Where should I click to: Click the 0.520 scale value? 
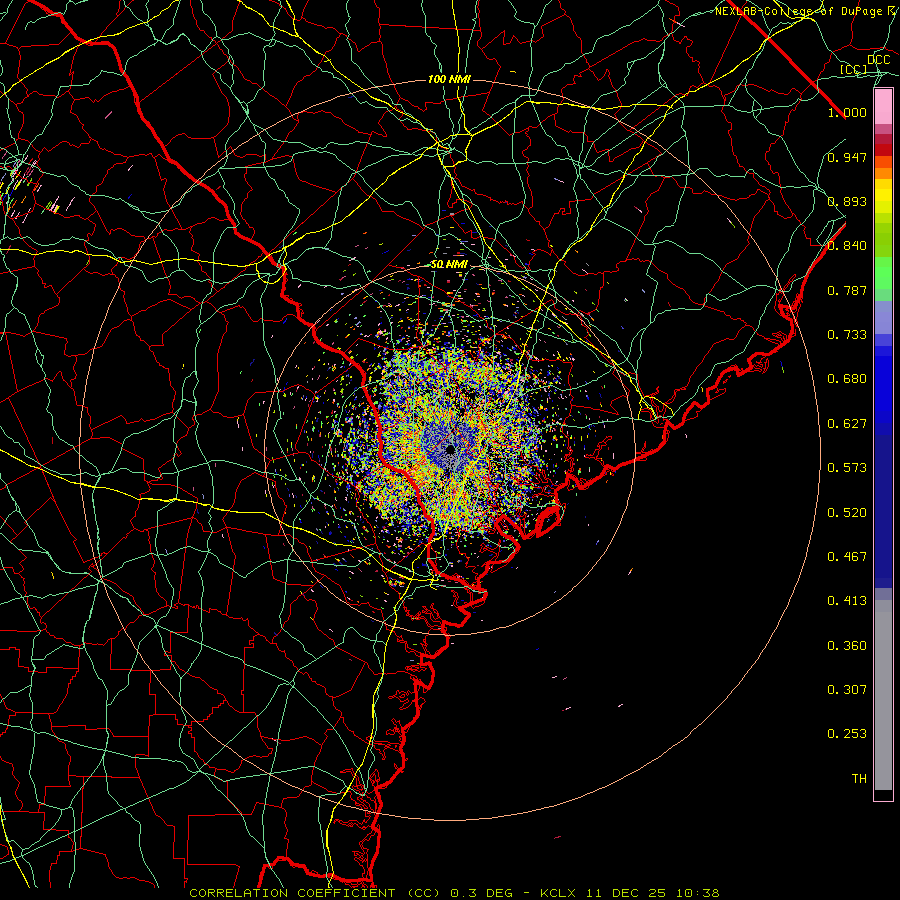pyautogui.click(x=847, y=513)
